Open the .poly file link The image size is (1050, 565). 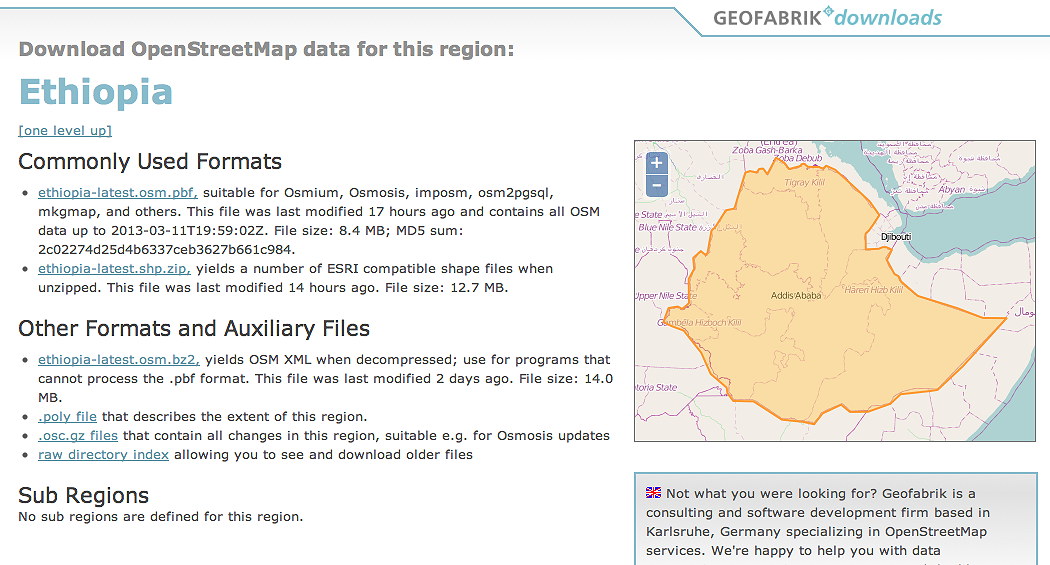pos(67,417)
